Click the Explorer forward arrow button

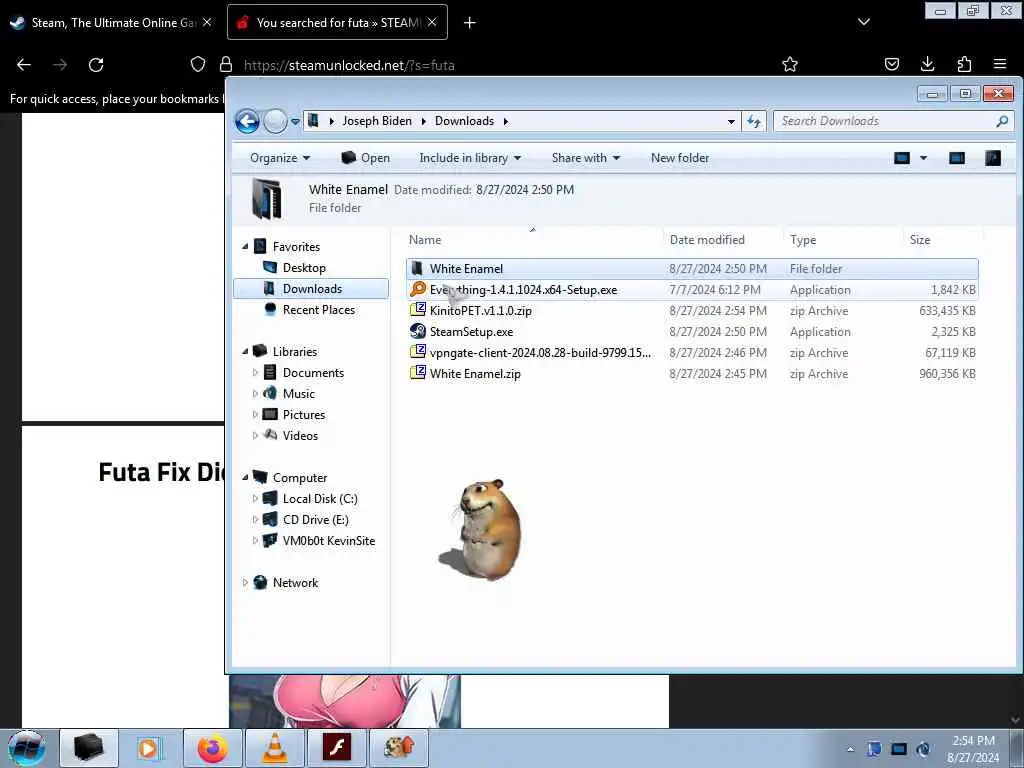point(275,121)
